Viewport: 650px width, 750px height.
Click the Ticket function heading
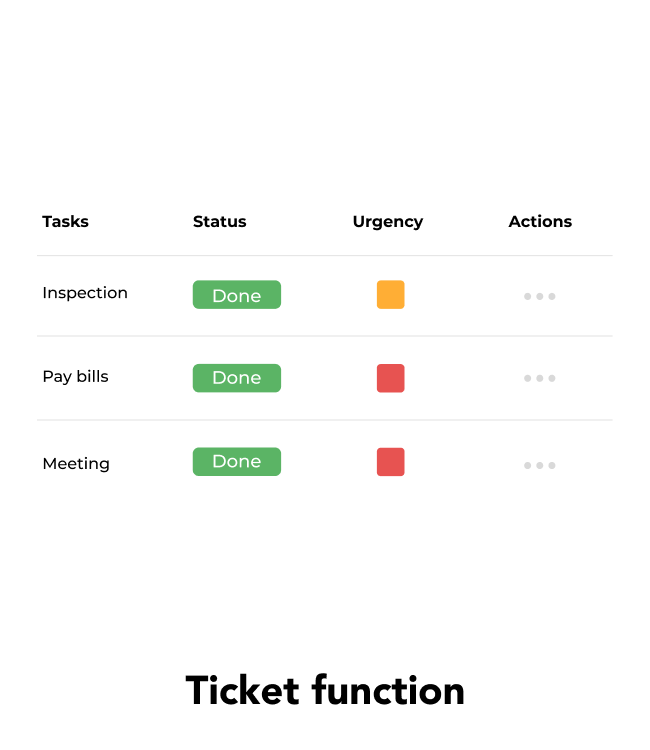(x=325, y=690)
